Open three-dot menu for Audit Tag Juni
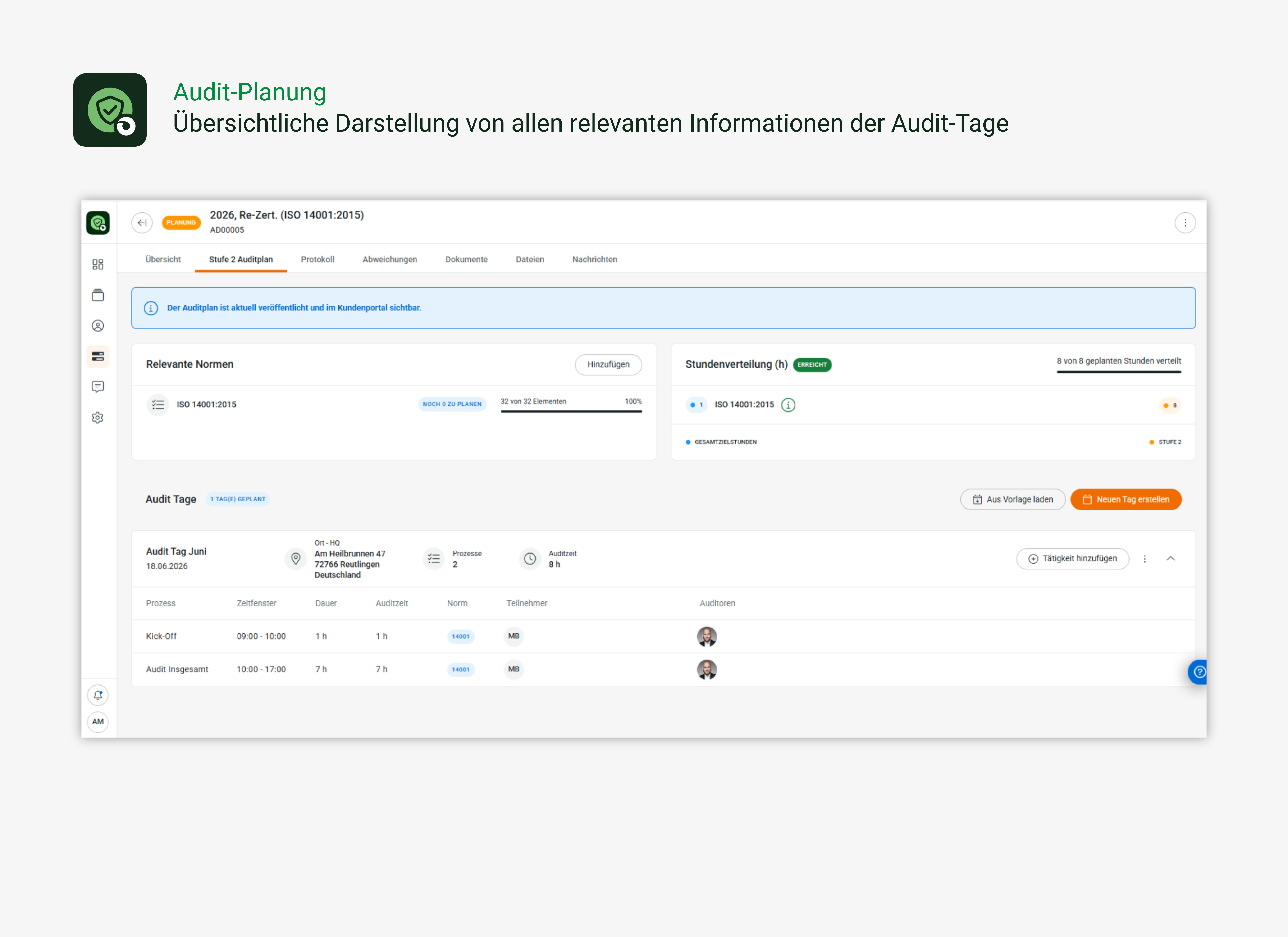1288x938 pixels. click(1145, 559)
